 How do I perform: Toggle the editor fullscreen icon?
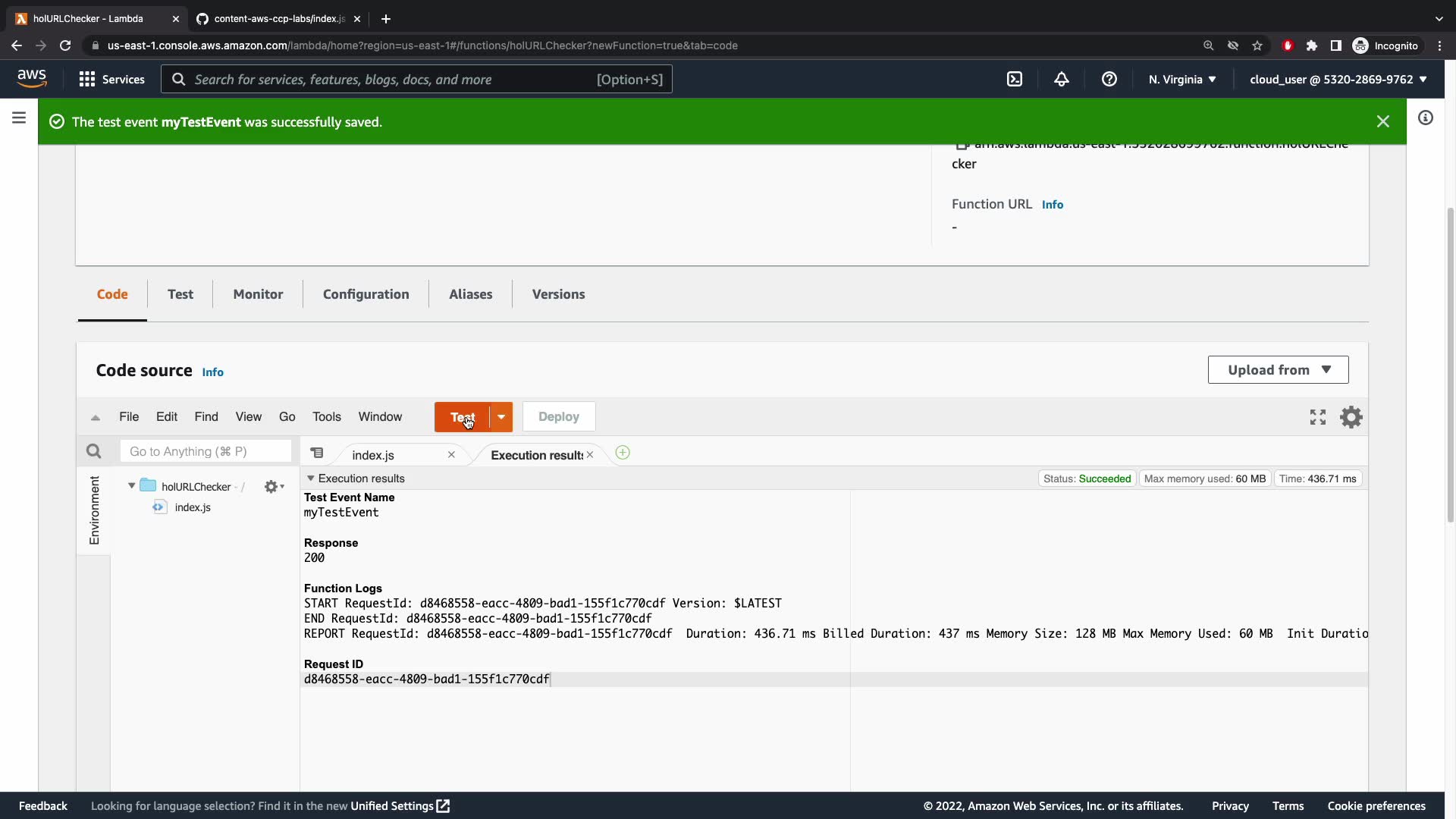1318,417
